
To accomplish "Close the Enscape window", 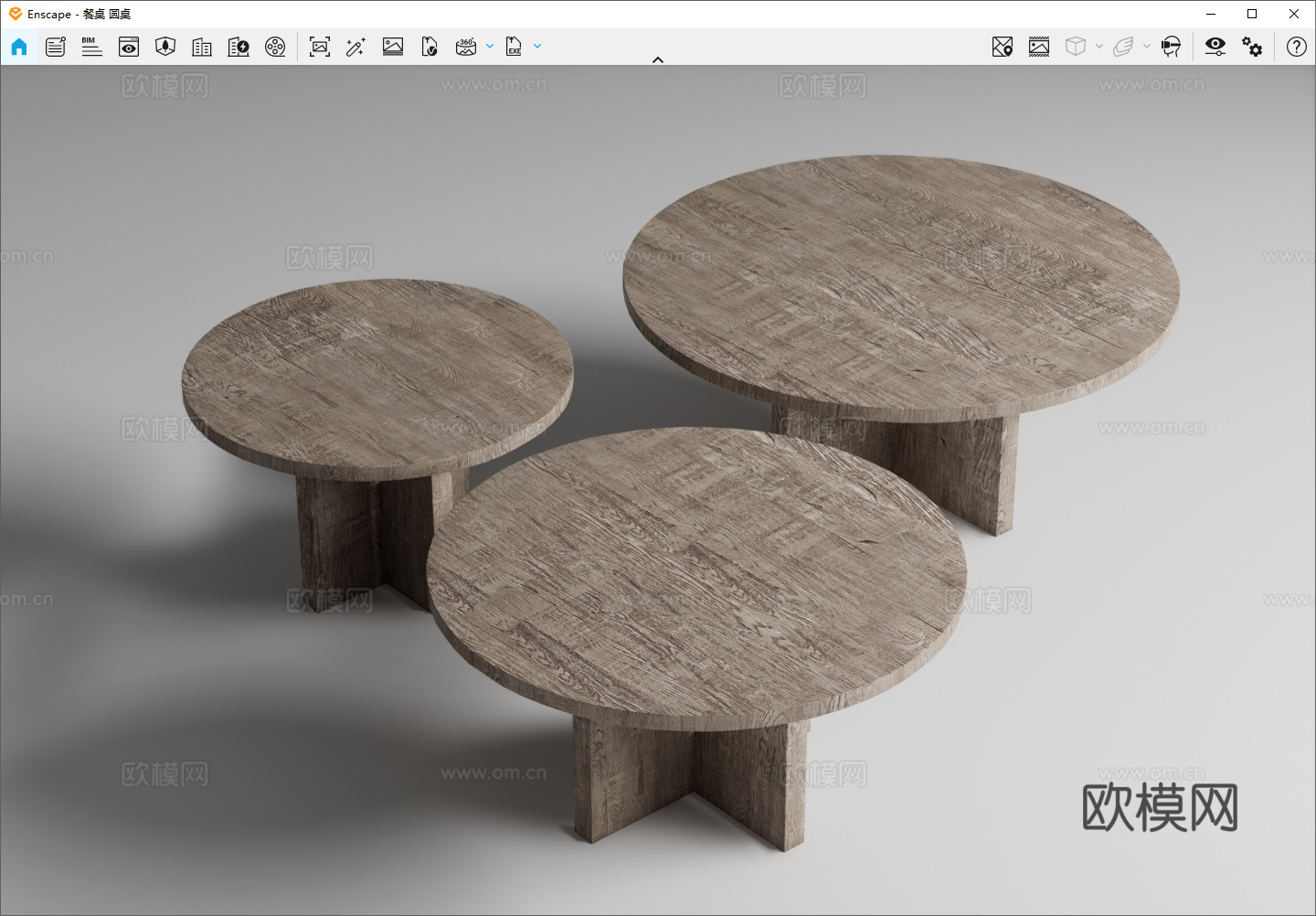I will click(x=1294, y=14).
